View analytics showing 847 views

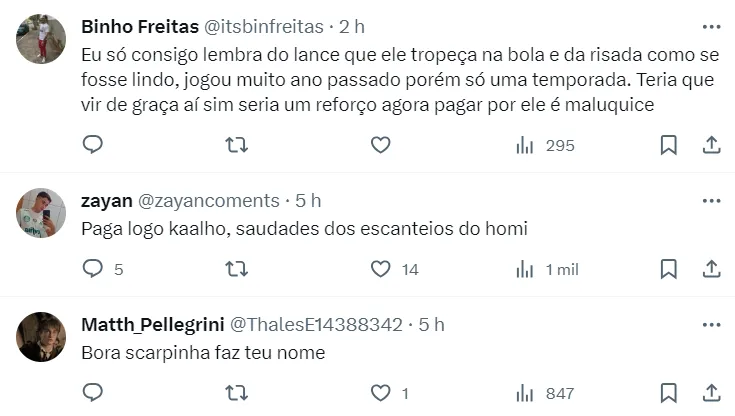(545, 393)
